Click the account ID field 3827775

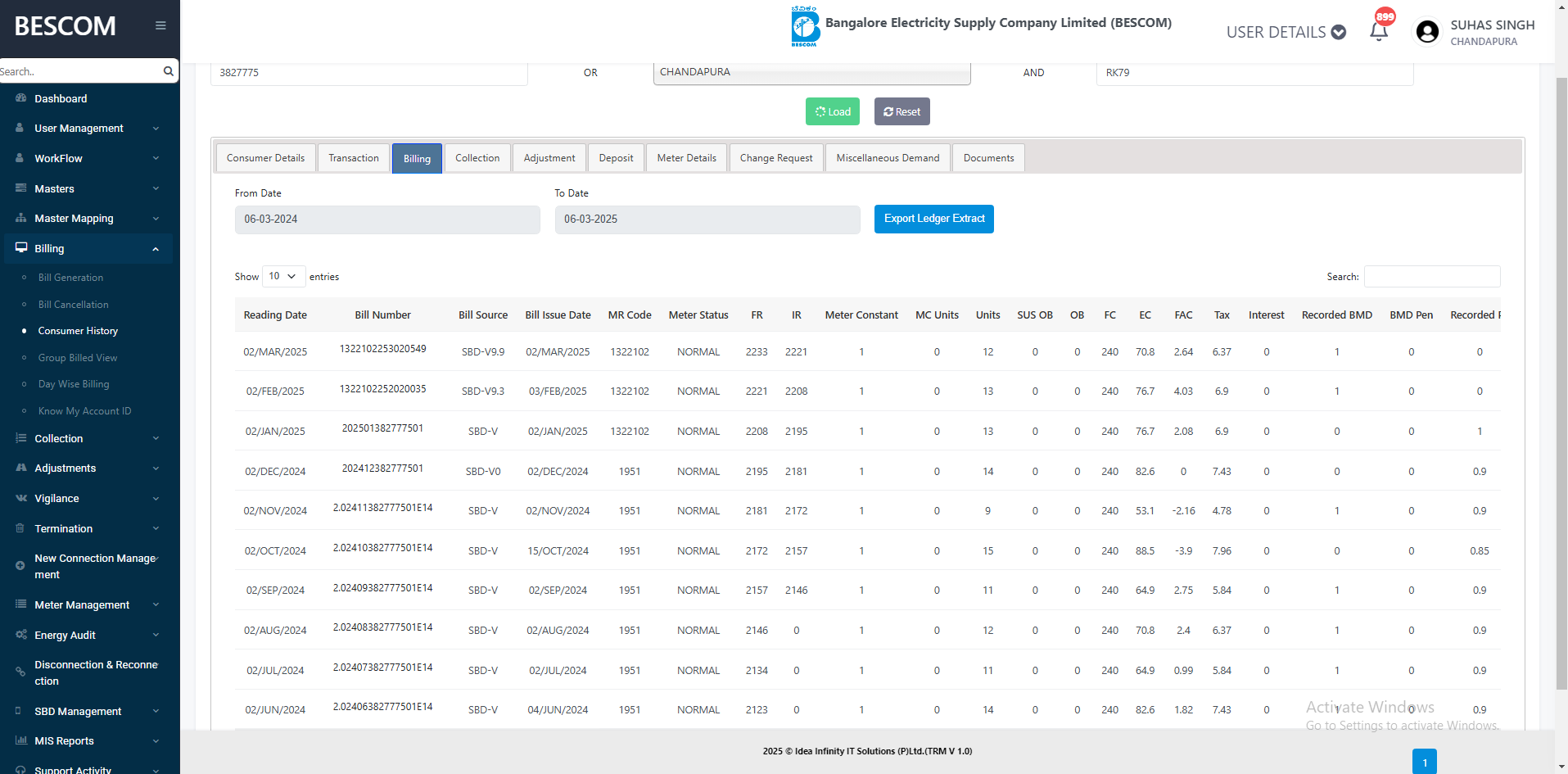369,73
